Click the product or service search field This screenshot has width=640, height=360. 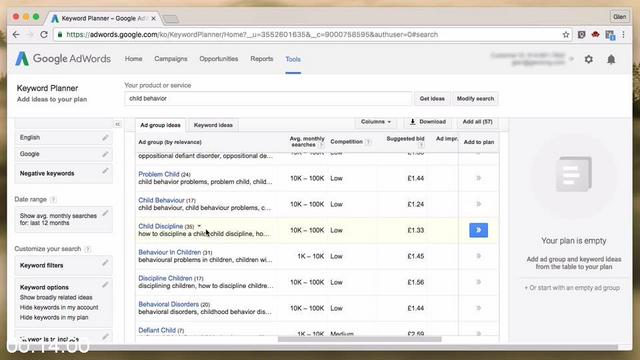click(x=268, y=98)
